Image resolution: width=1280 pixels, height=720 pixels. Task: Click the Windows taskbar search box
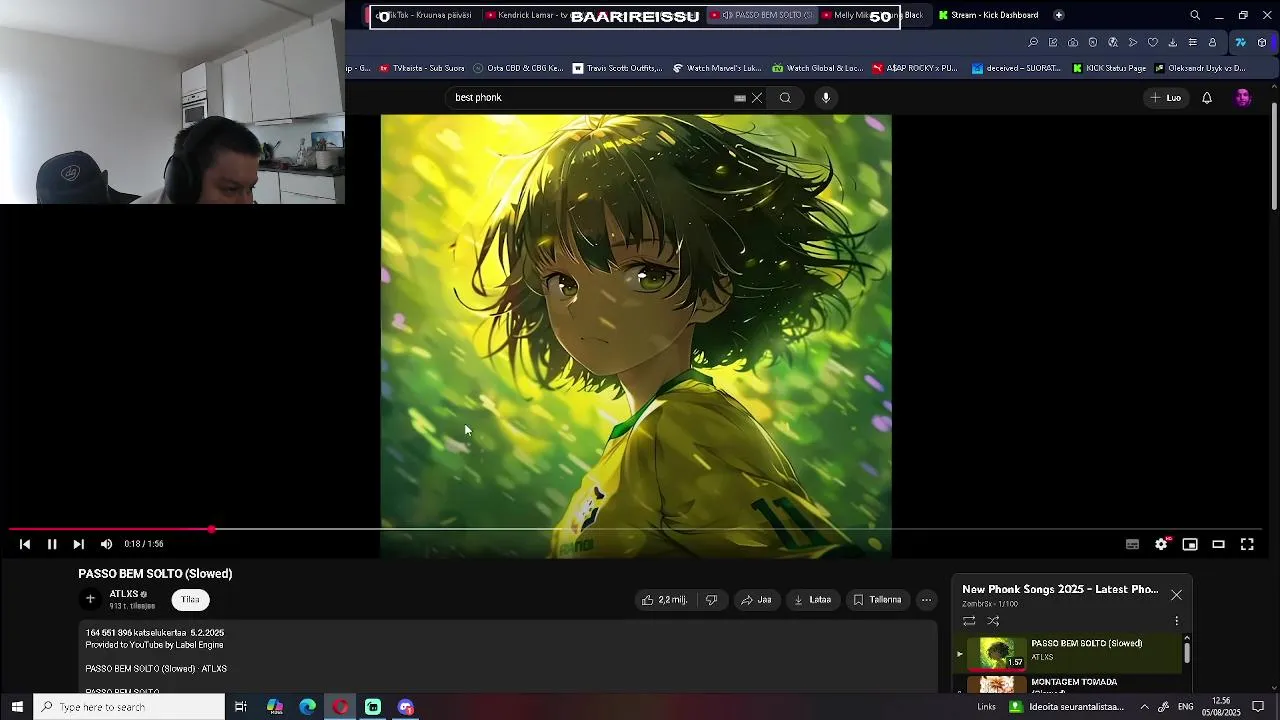[x=129, y=707]
